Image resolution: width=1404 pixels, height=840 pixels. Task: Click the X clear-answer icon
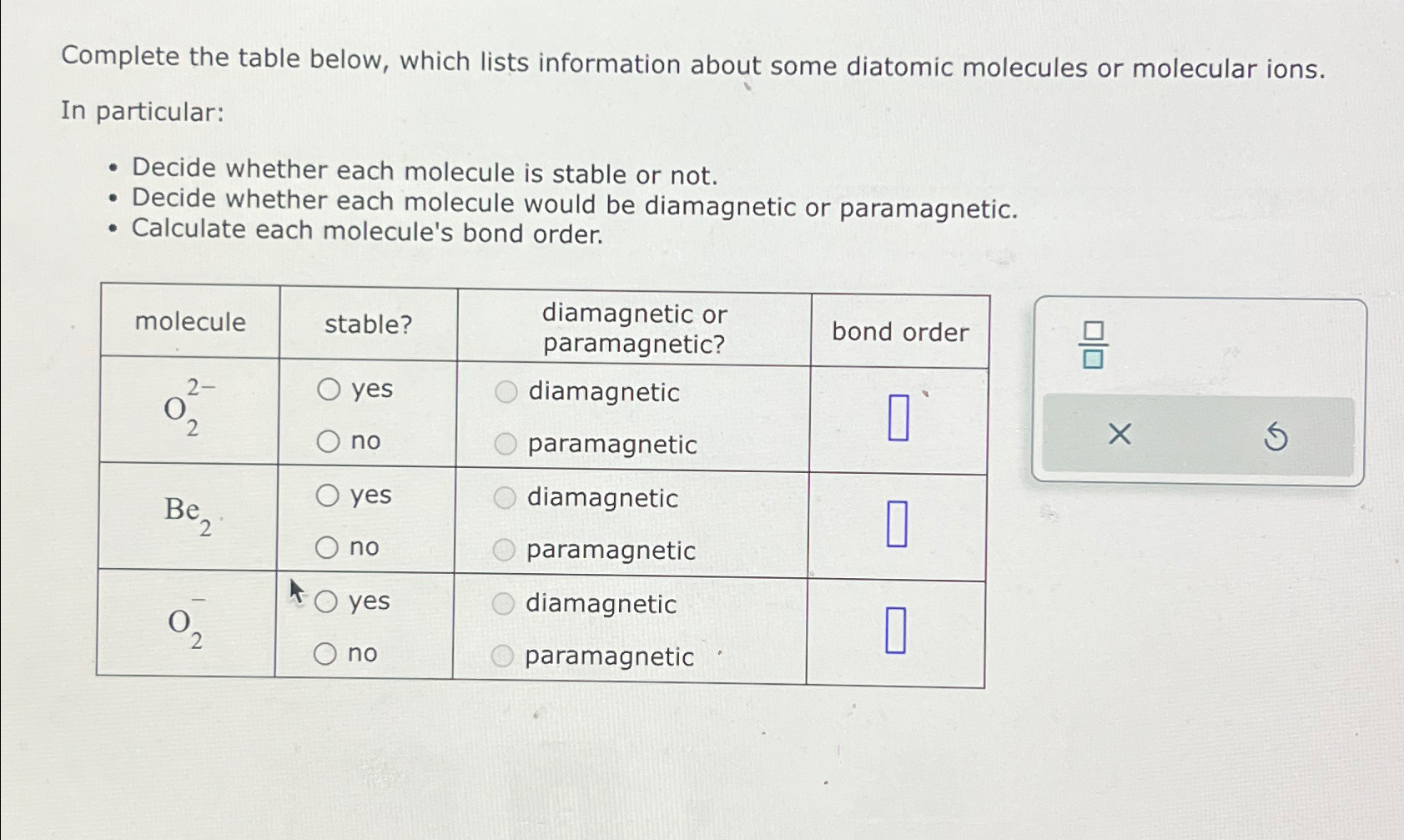click(1122, 435)
